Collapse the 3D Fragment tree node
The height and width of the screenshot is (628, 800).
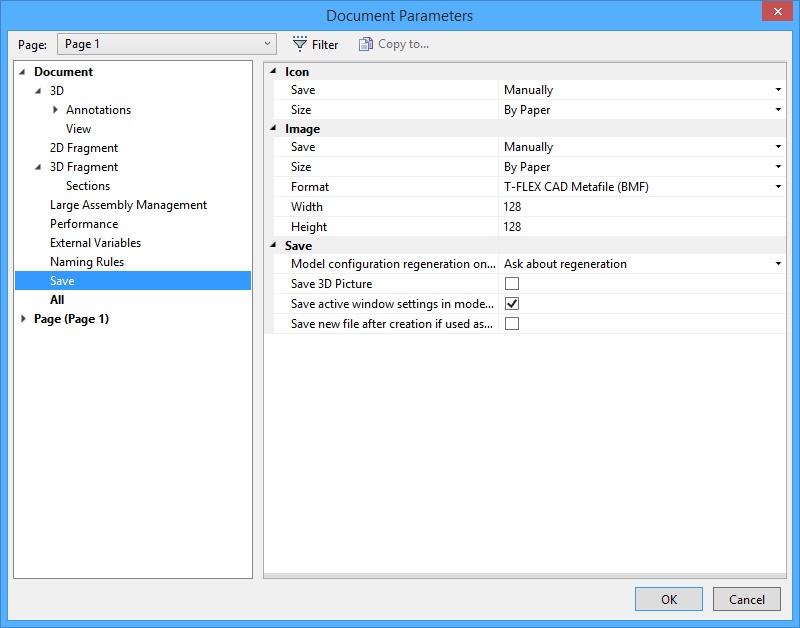point(40,167)
